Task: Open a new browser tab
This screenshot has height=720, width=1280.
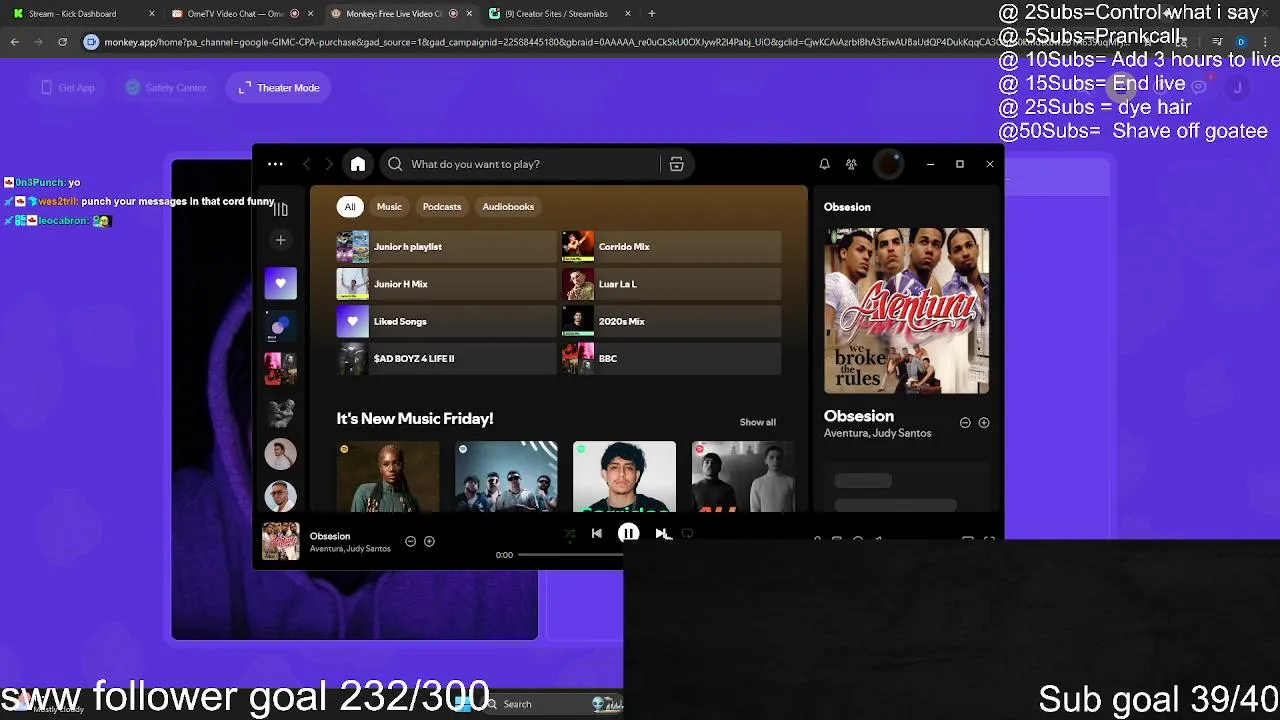Action: (652, 14)
